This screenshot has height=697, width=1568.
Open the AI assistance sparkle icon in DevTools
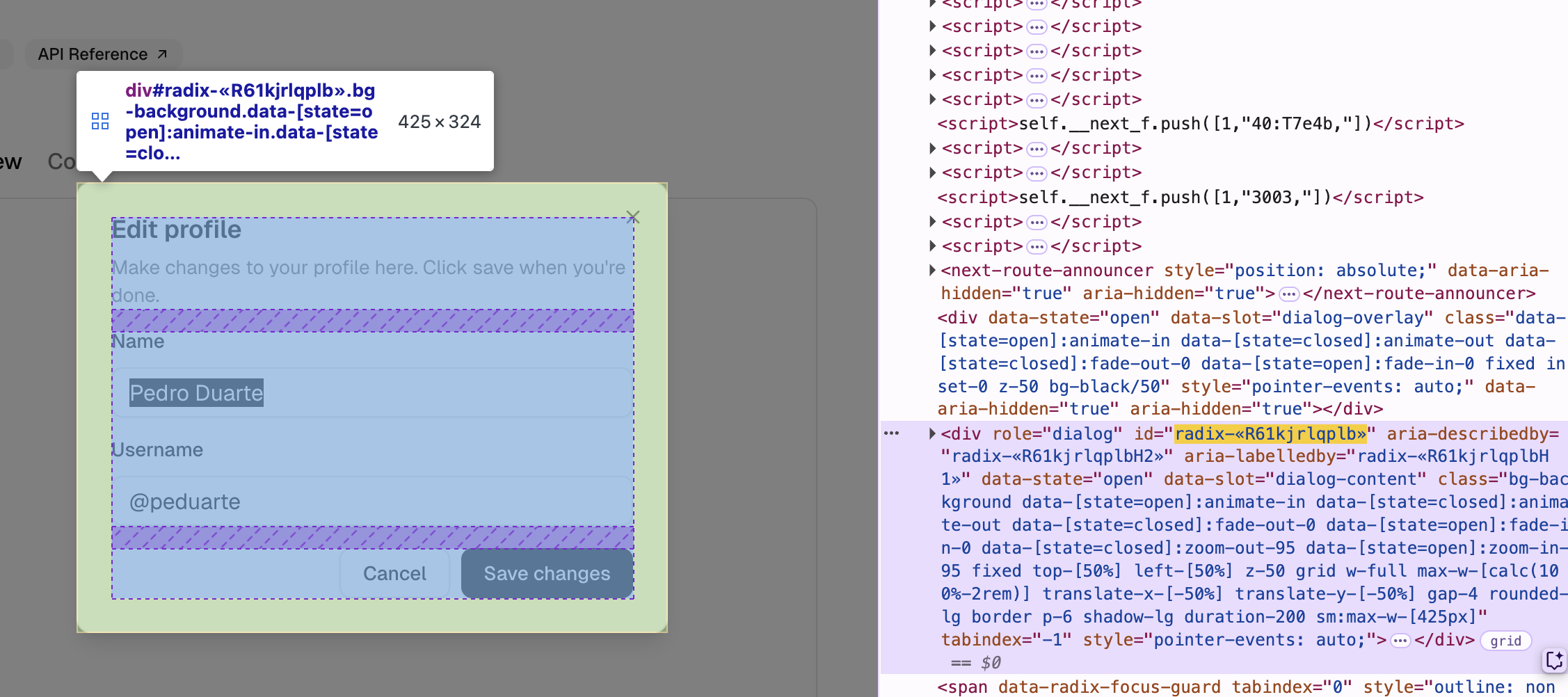[x=1554, y=659]
